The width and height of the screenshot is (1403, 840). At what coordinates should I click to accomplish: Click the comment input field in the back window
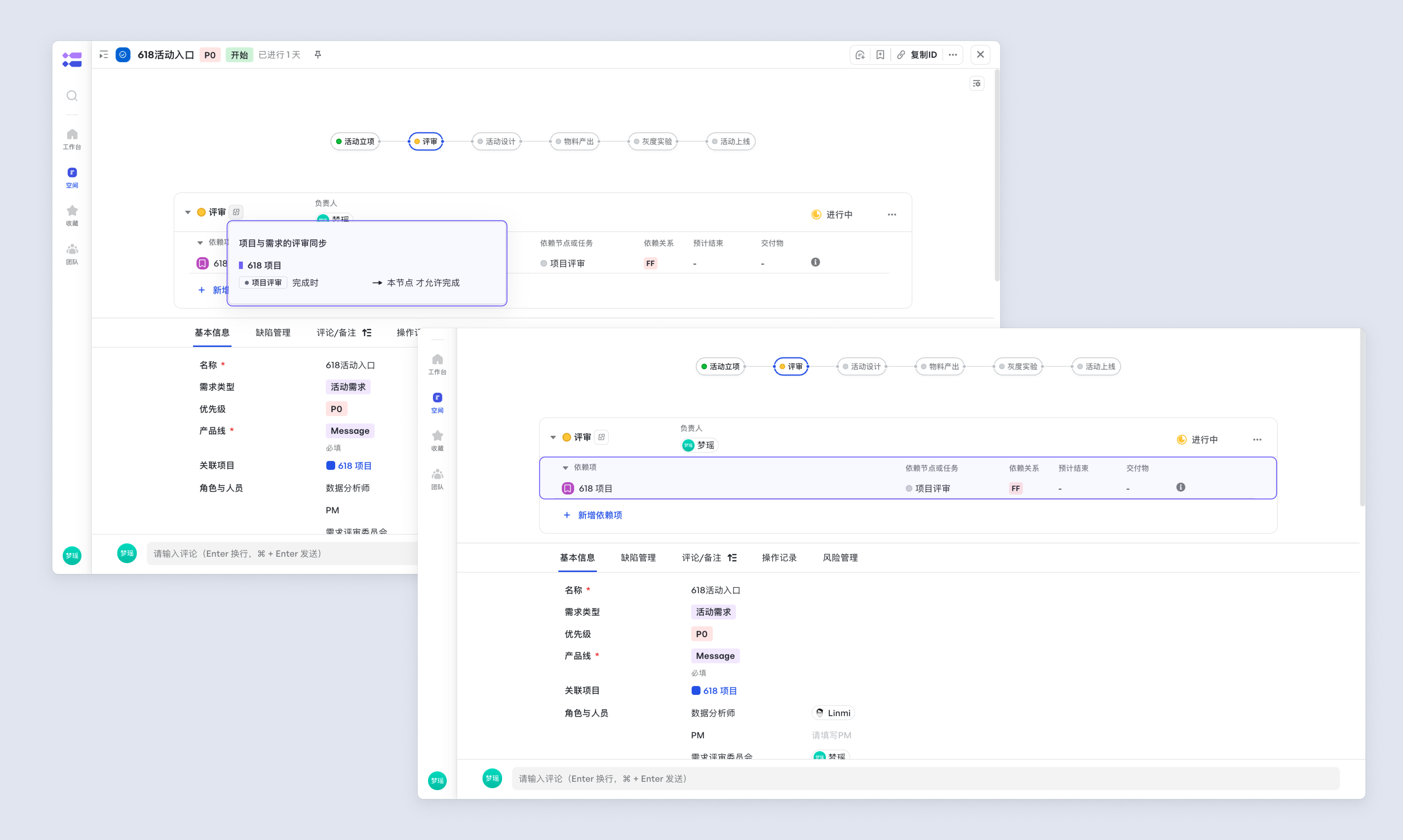point(282,554)
